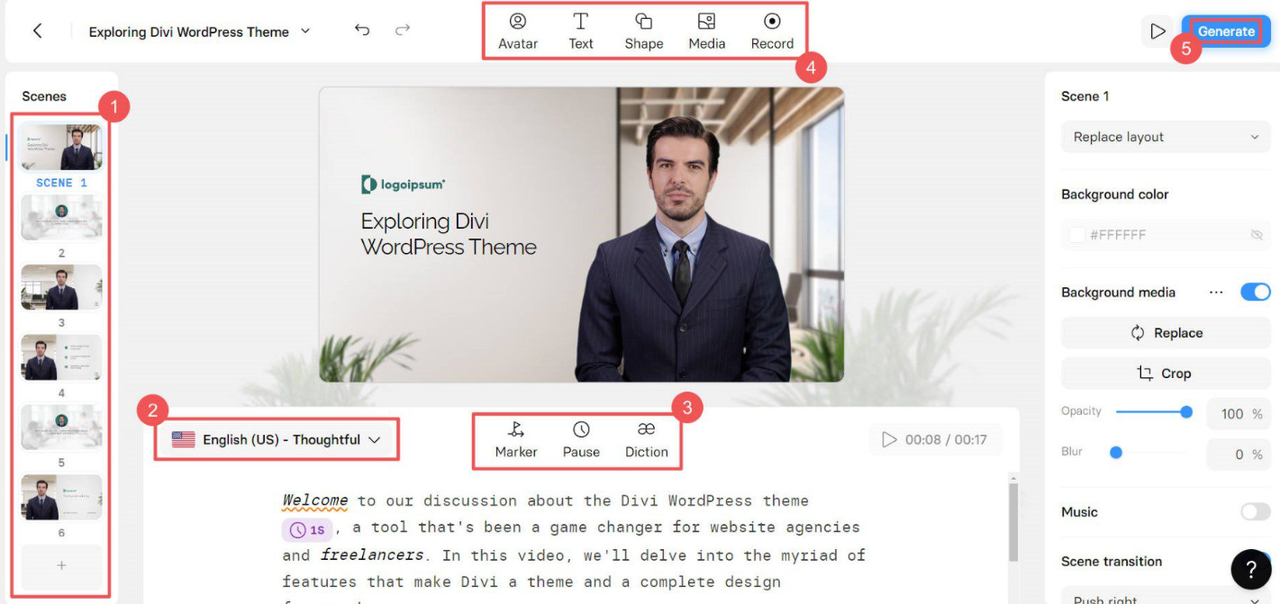1280x604 pixels.
Task: Click the word Welcome in the script
Action: pos(315,500)
